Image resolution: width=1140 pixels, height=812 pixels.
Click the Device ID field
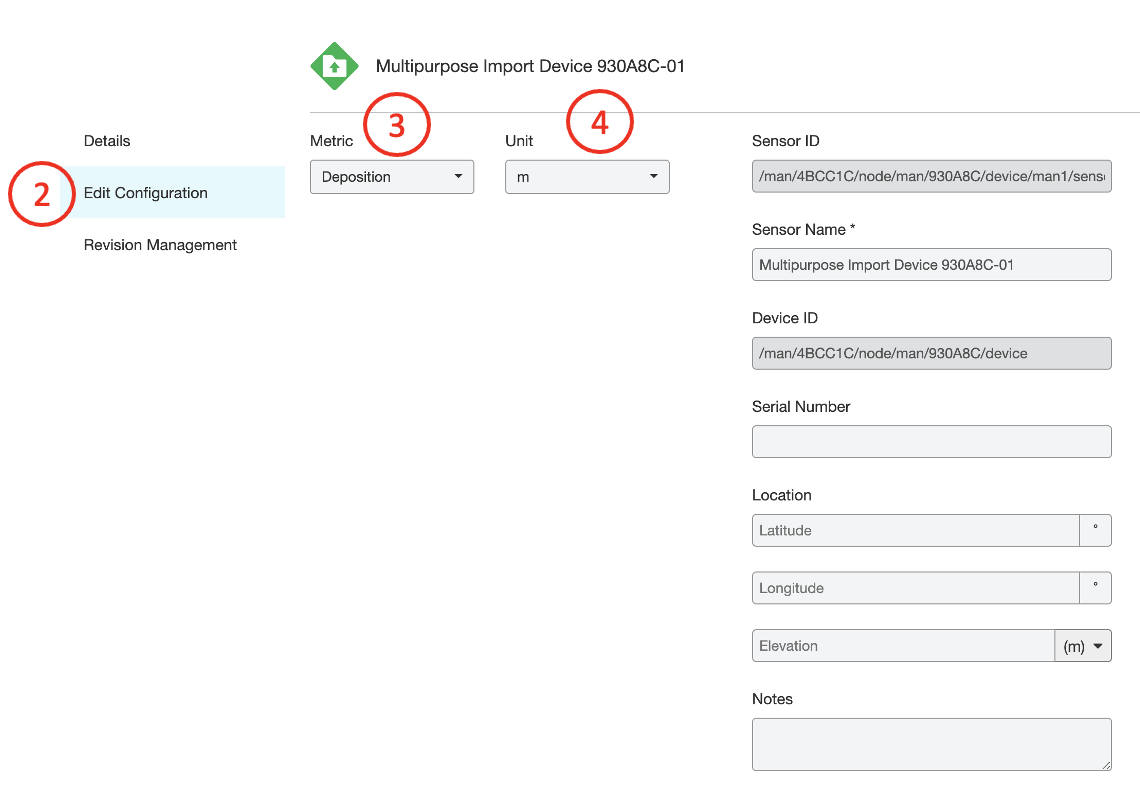coord(931,353)
